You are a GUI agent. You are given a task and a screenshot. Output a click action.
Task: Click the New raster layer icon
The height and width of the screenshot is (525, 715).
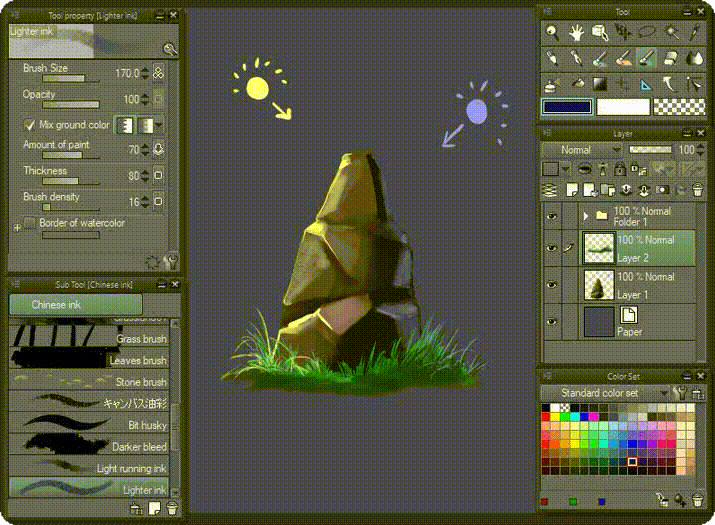tap(572, 190)
